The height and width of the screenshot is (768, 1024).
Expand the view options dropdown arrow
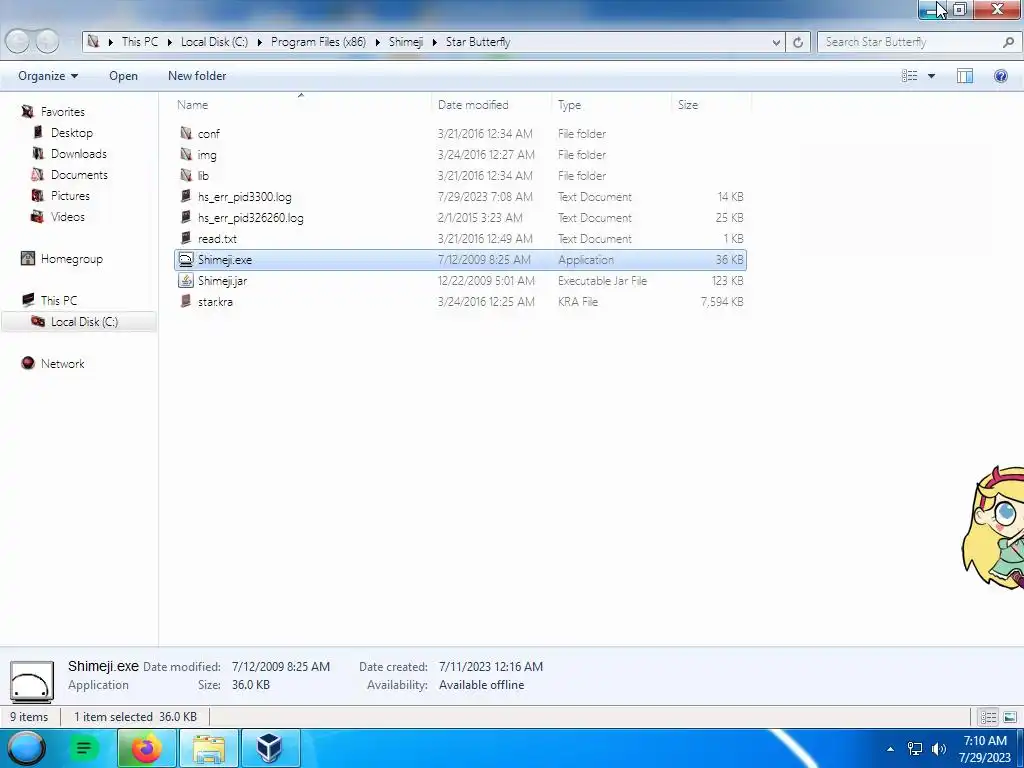coord(931,76)
